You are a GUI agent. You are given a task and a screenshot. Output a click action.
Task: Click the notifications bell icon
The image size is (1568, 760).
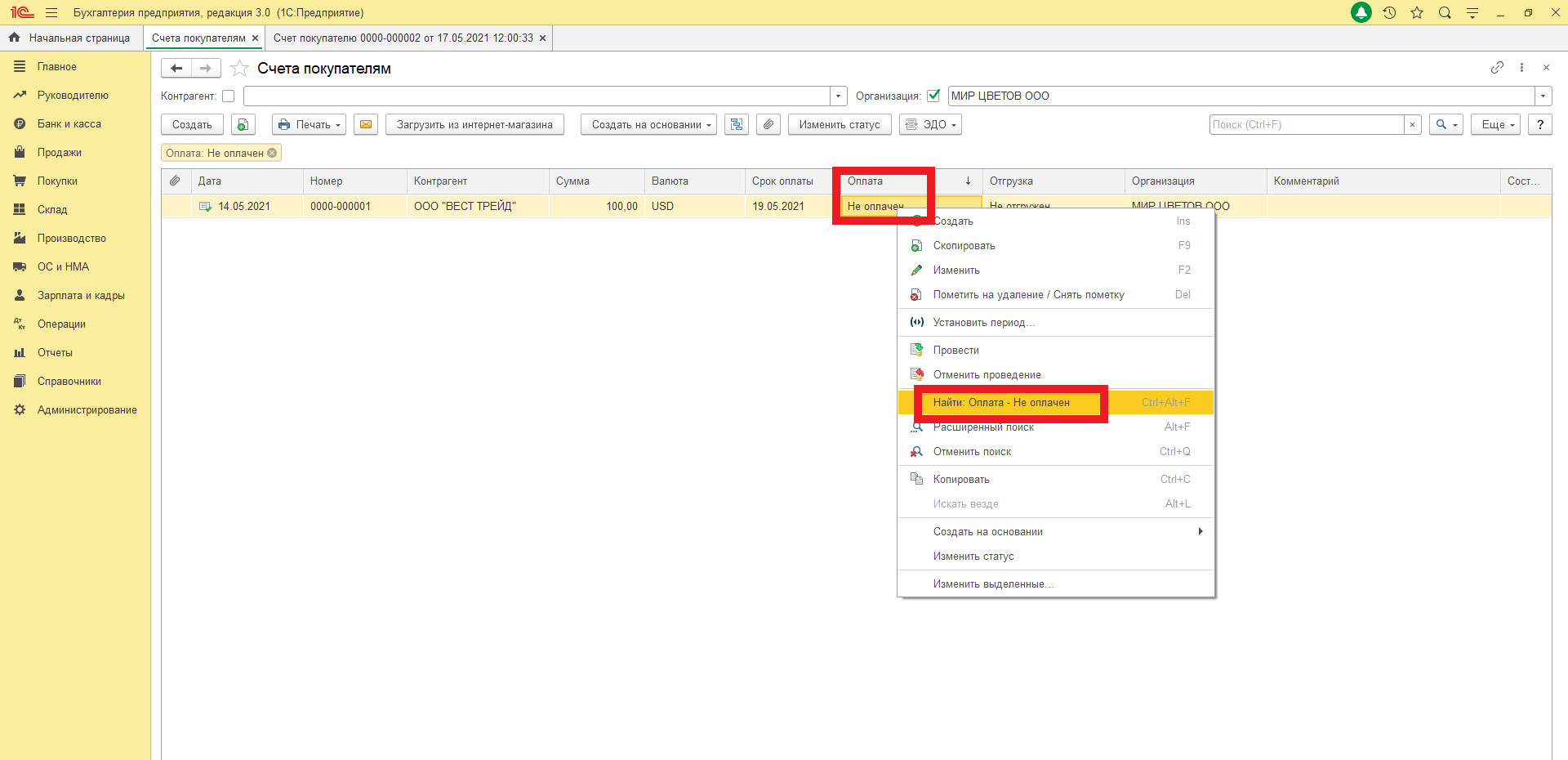[1361, 12]
